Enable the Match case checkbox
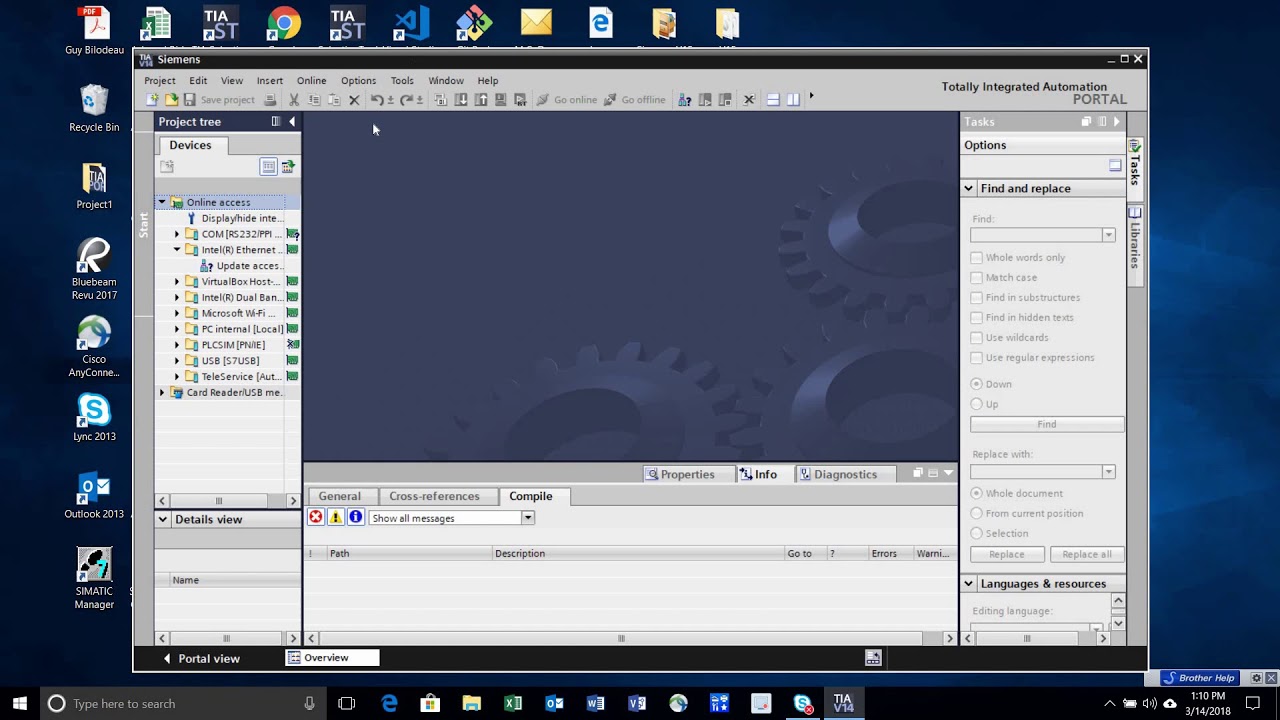Image resolution: width=1280 pixels, height=720 pixels. pyautogui.click(x=977, y=278)
